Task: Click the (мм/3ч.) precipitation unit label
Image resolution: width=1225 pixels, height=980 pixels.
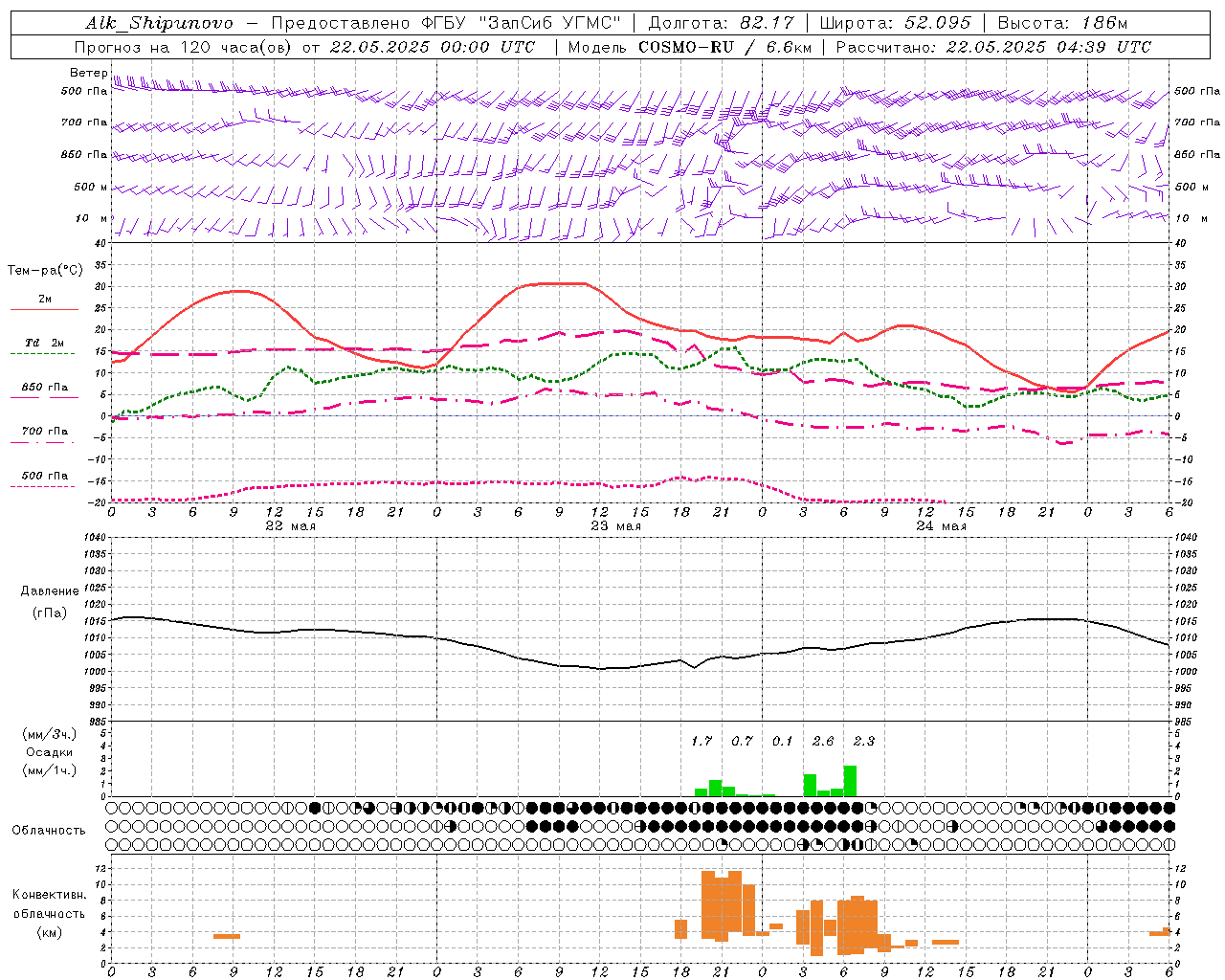Action: coord(50,735)
